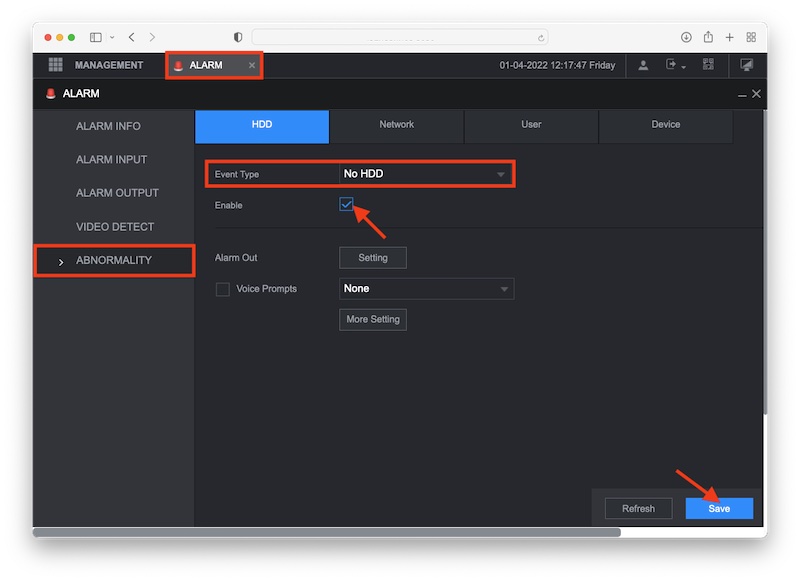
Task: Open the Management grid icon
Action: tap(56, 65)
